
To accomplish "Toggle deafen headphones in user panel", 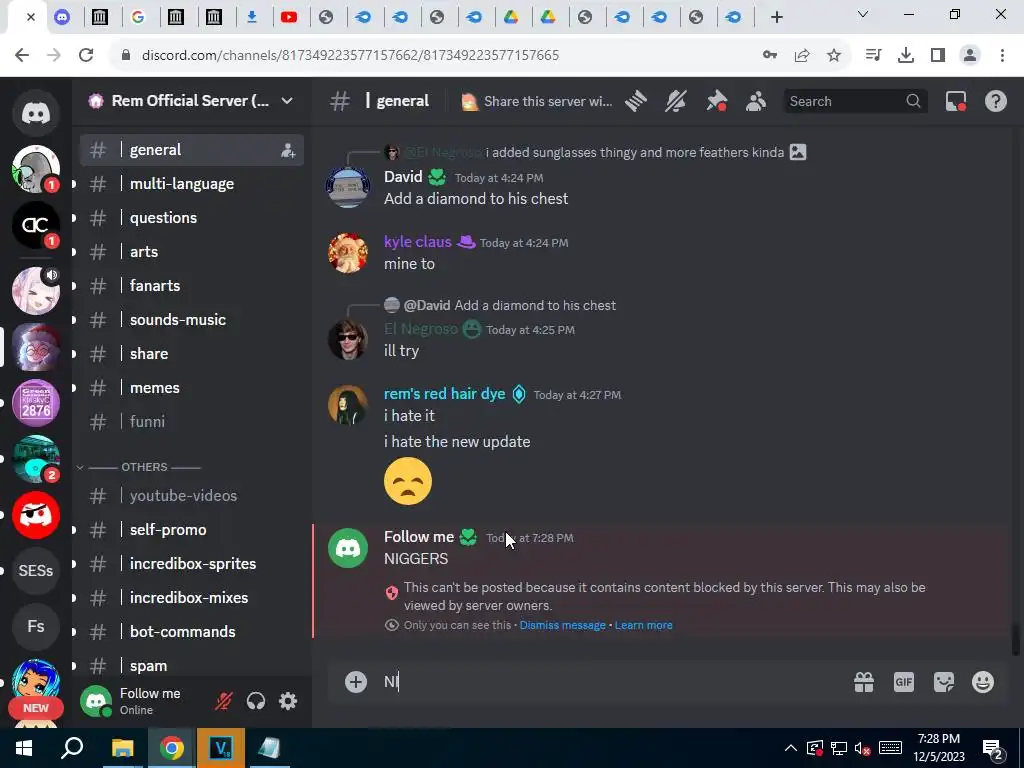I will pos(256,701).
